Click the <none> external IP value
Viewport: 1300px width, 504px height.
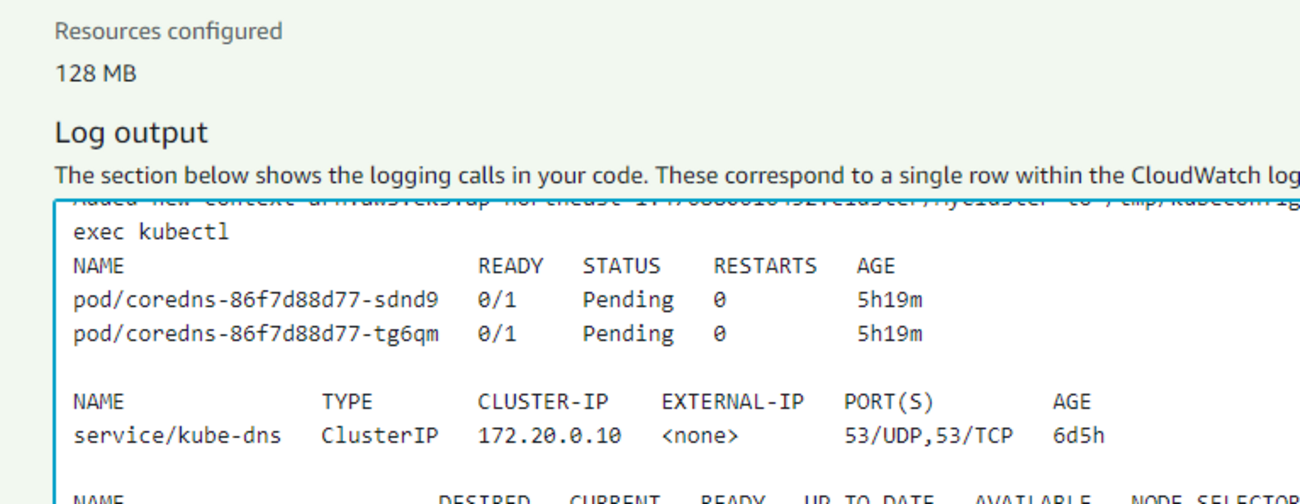tap(700, 436)
